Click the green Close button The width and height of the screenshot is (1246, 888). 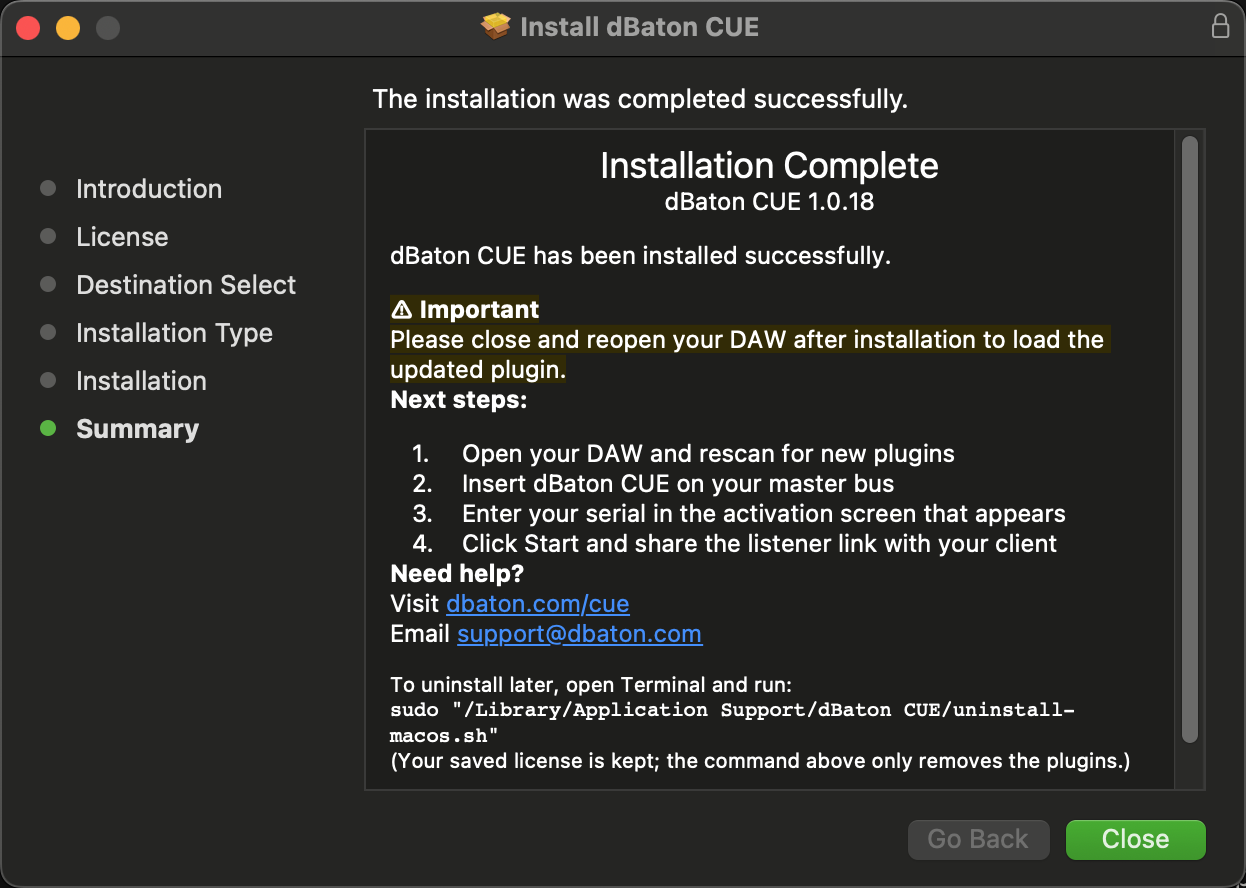(1136, 840)
